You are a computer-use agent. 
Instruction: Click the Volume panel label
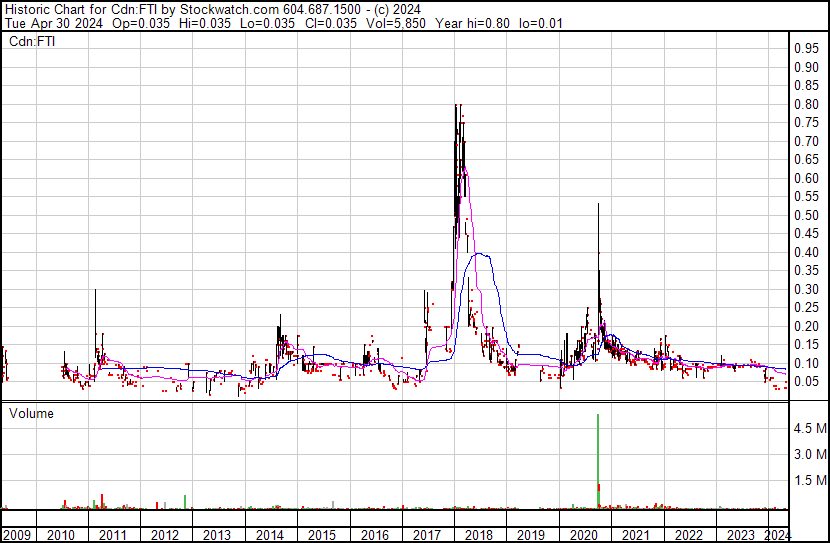tap(32, 413)
